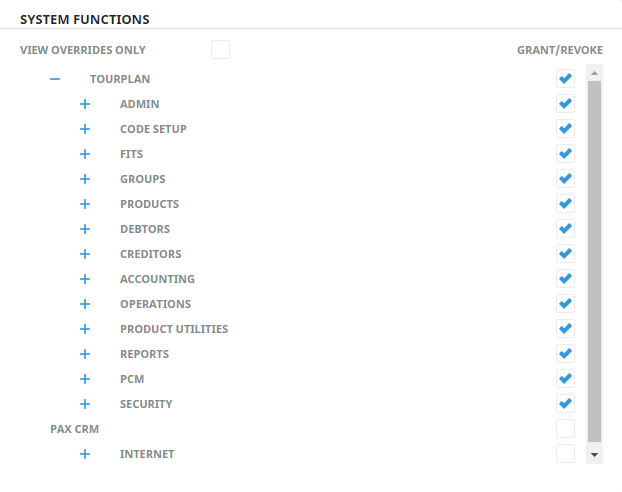
Task: Uncheck the TOURPLAN grant checkbox
Action: click(565, 79)
